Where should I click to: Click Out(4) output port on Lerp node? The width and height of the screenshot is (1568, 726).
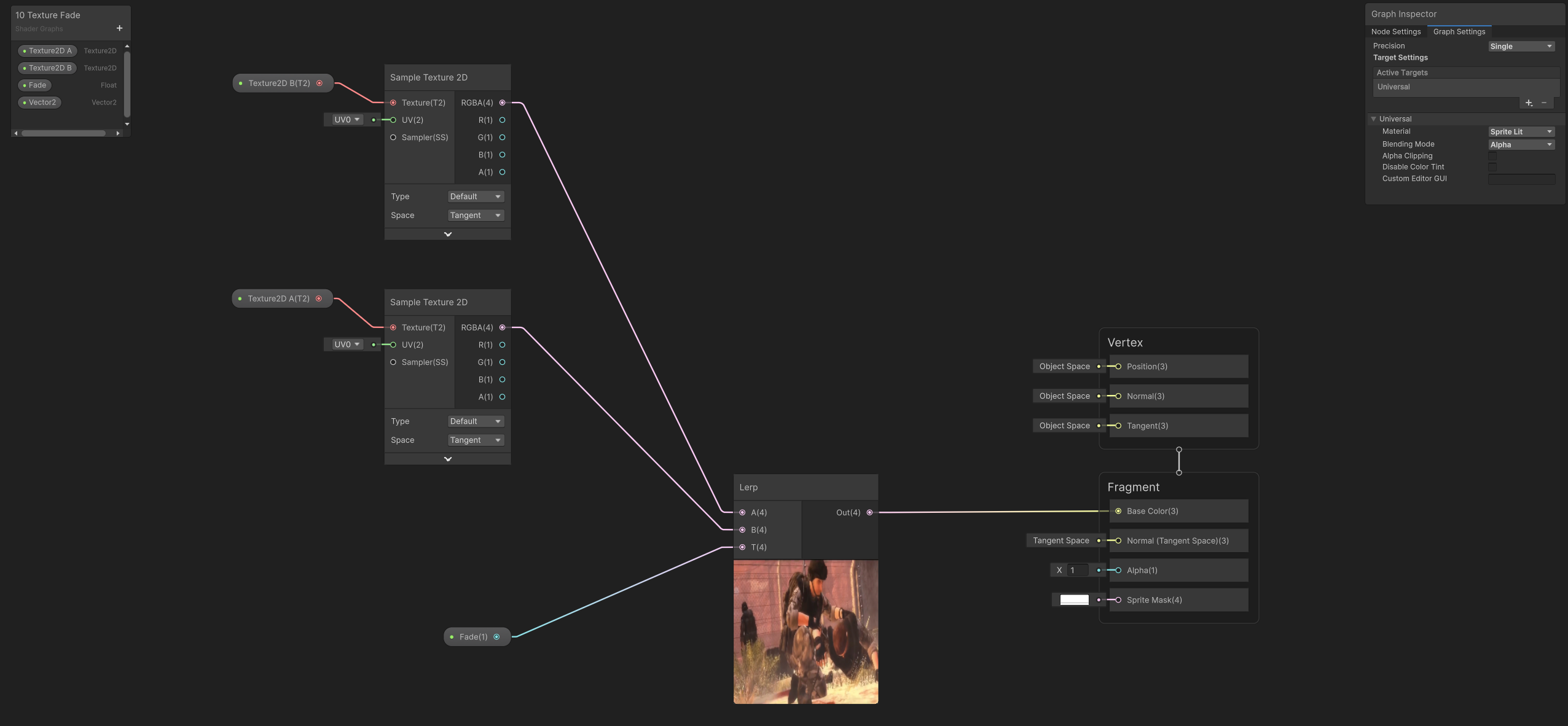(x=869, y=512)
